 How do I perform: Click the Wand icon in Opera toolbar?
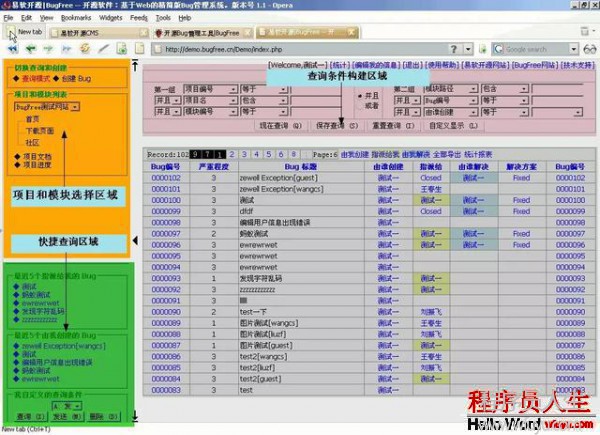click(x=103, y=49)
